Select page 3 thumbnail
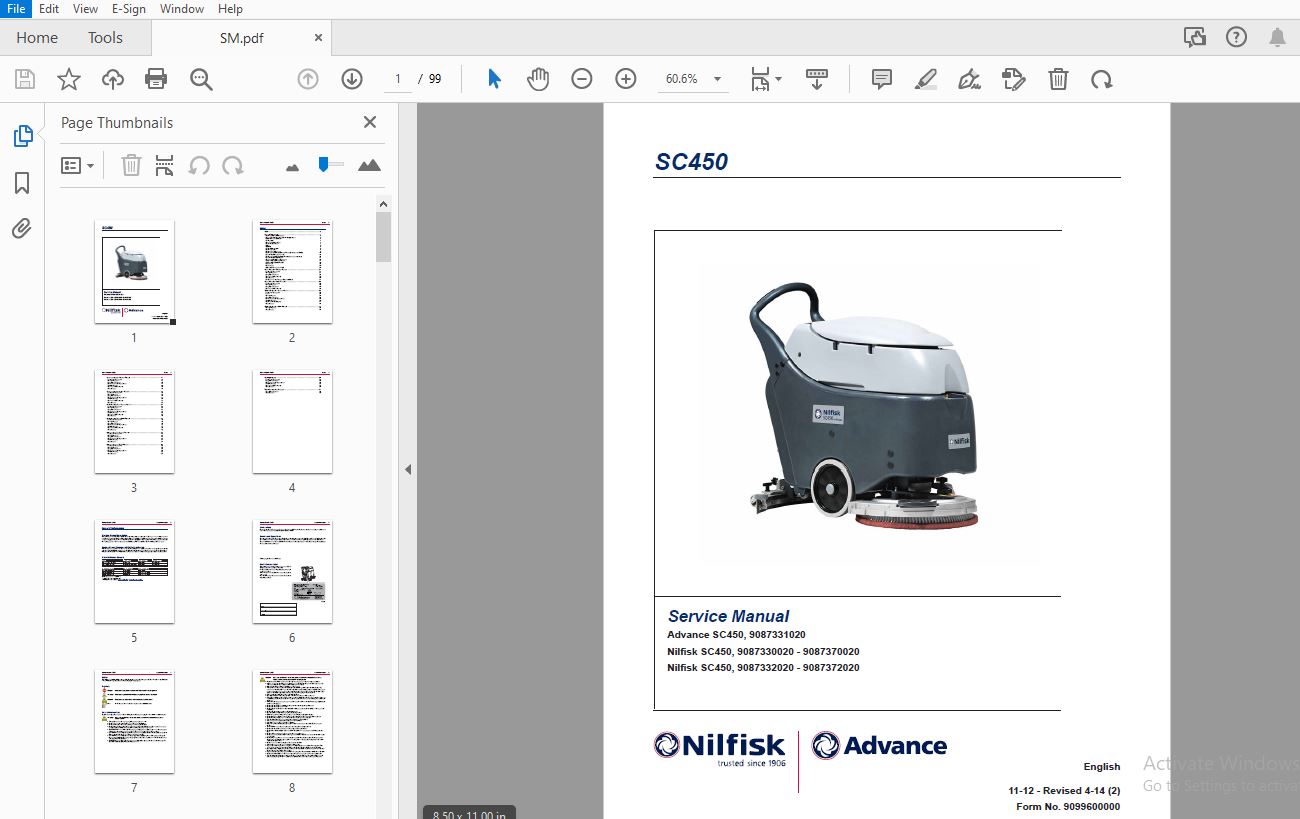This screenshot has height=819, width=1300. pos(134,422)
